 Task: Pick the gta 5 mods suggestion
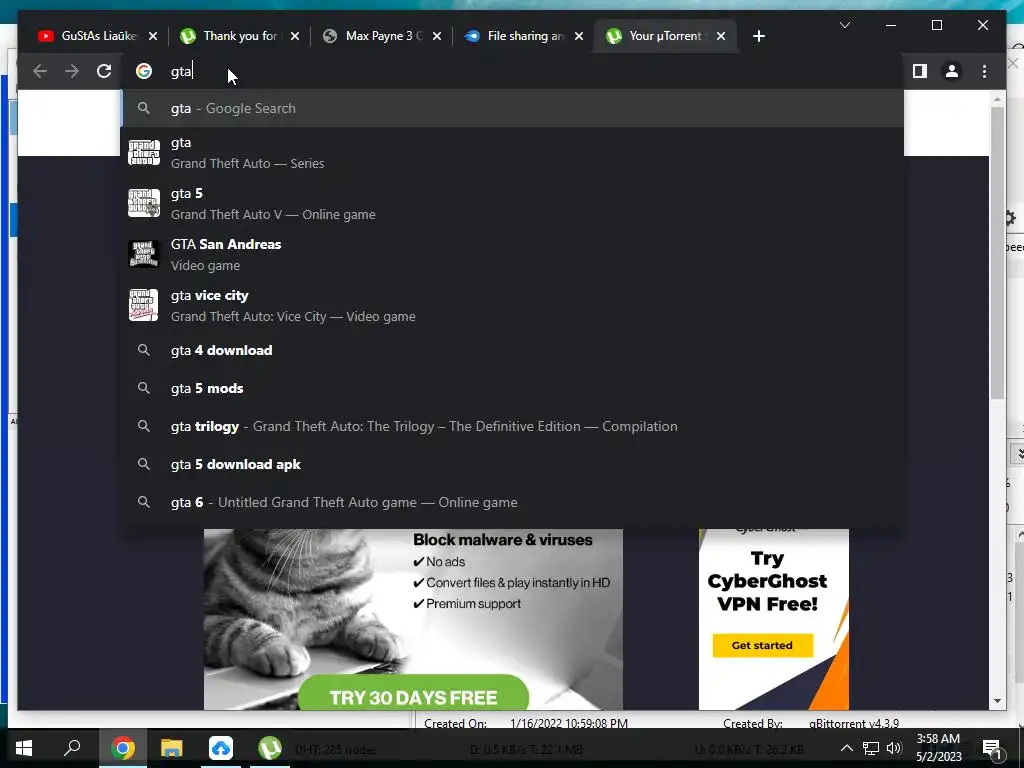click(513, 389)
